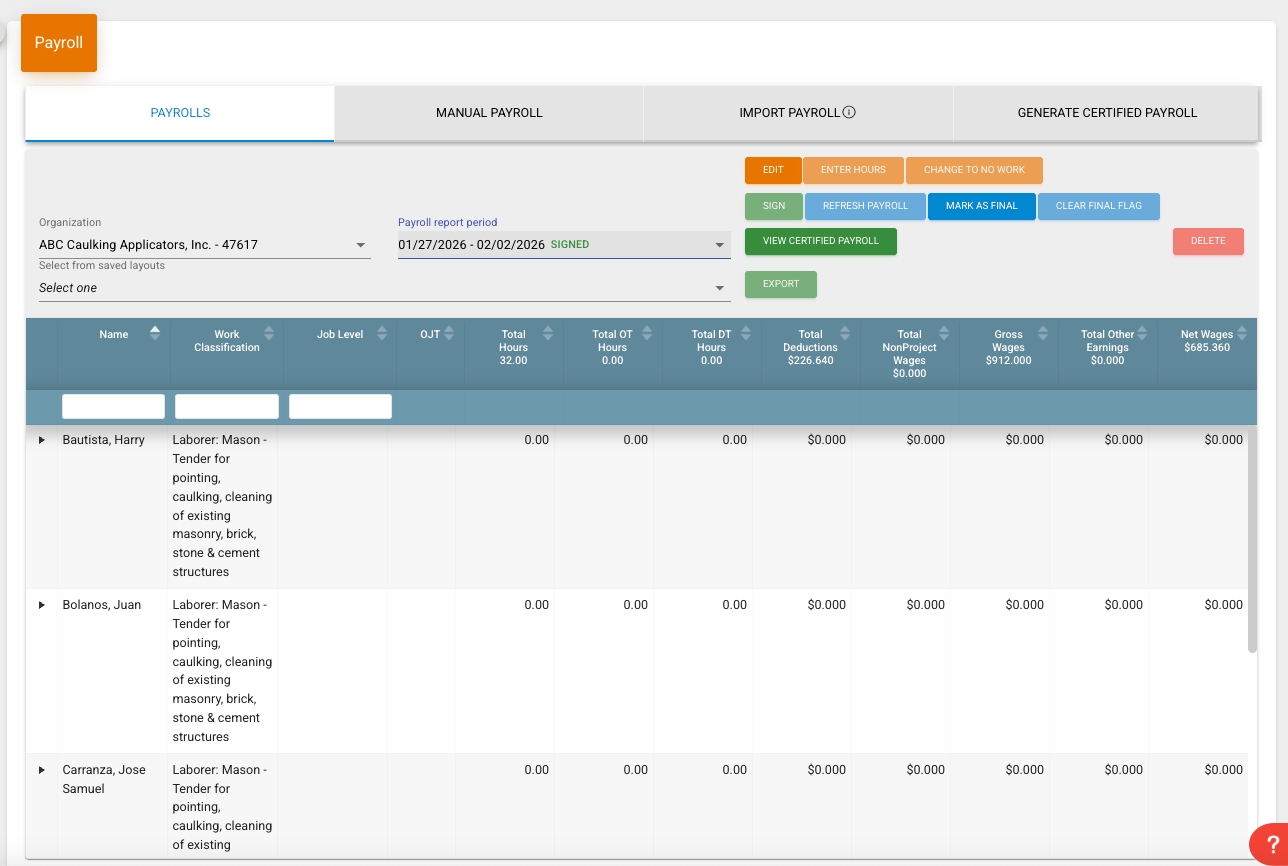Click Total Deductions value $226.640
The image size is (1288, 866).
[x=810, y=361]
